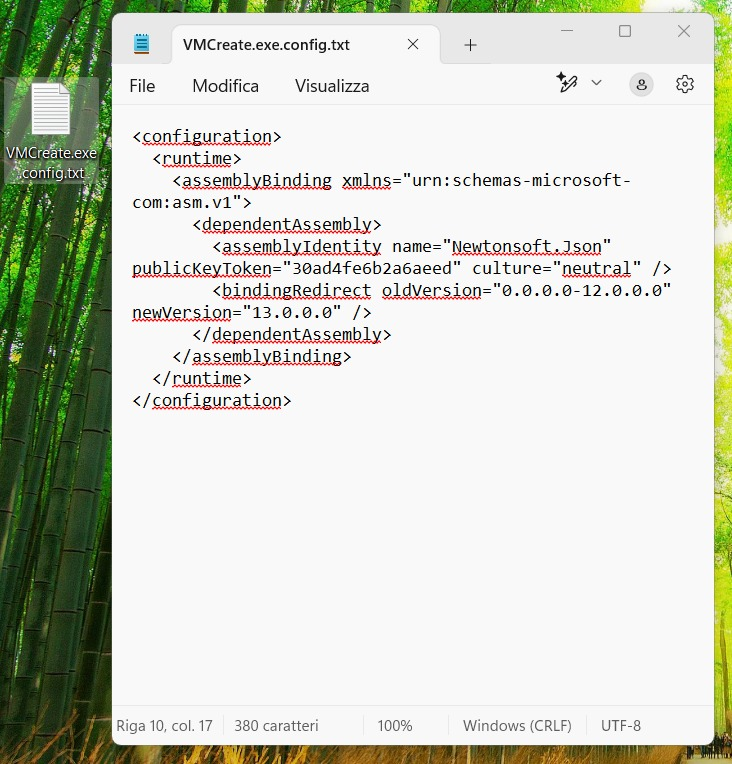Click the assemblyIdentity element name
The width and height of the screenshot is (732, 764).
[301, 246]
